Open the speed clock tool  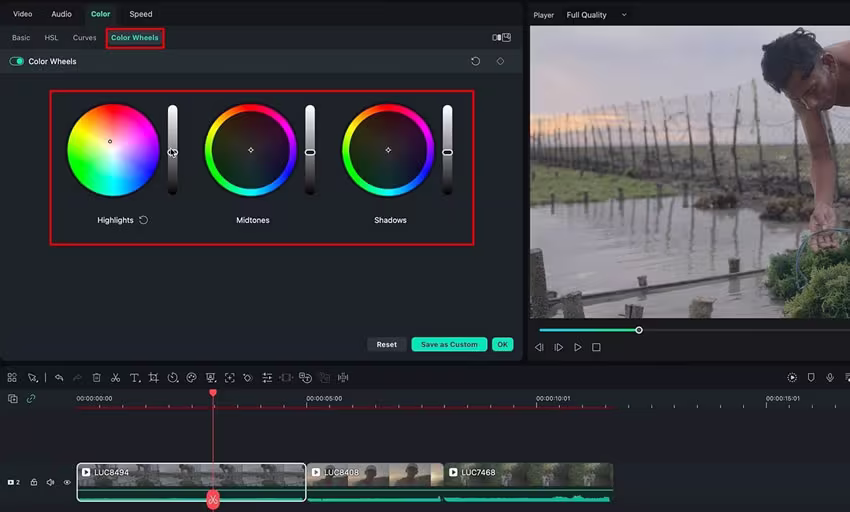click(x=172, y=377)
